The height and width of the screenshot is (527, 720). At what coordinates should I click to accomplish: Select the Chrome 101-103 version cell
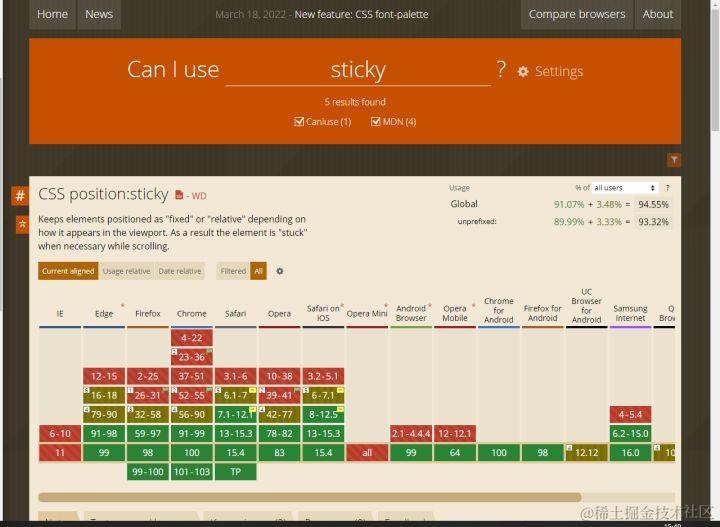191,471
